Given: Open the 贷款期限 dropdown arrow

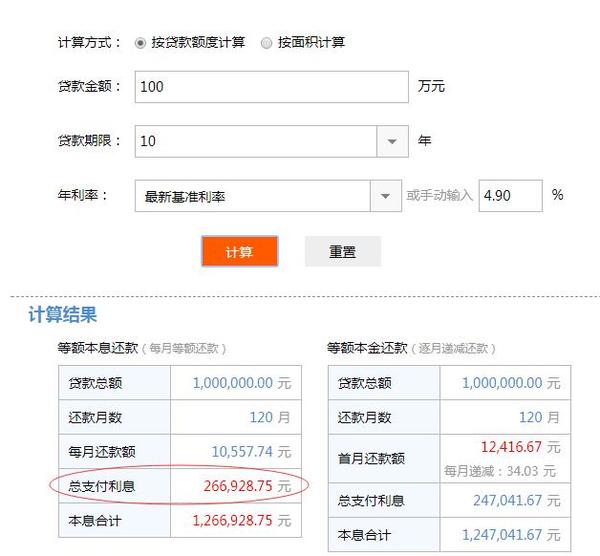Looking at the screenshot, I should coord(392,141).
